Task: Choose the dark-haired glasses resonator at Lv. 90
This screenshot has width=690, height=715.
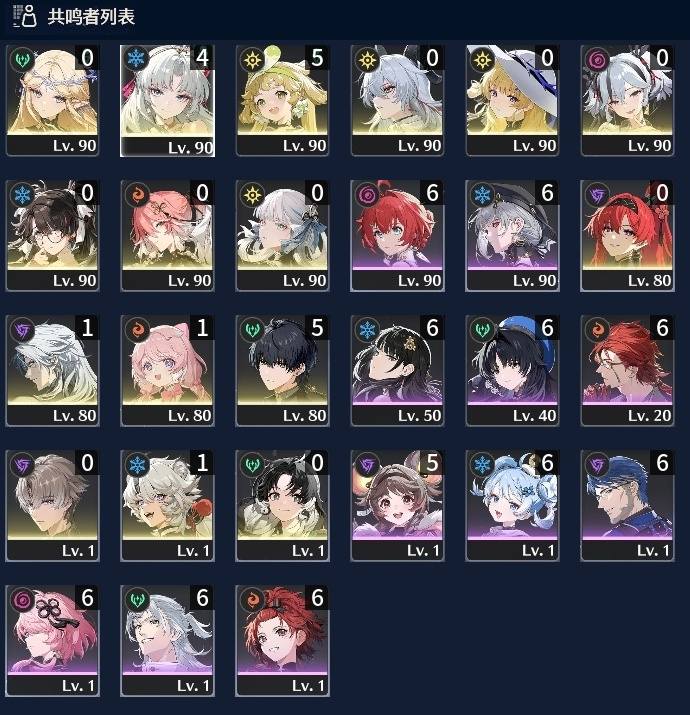Action: 52,235
